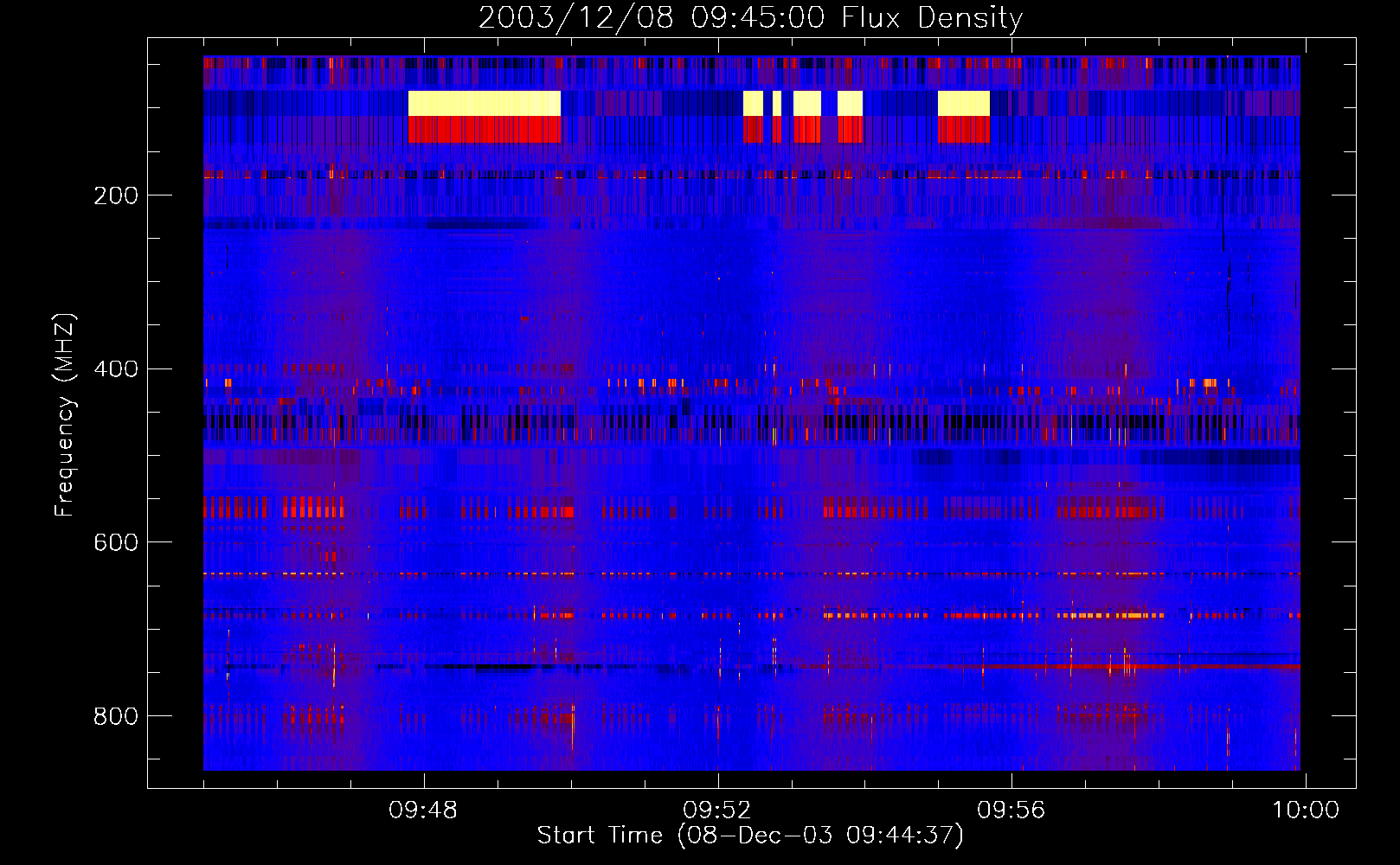The height and width of the screenshot is (865, 1400).
Task: Click the 400 frequency tick label
Action: 116,369
